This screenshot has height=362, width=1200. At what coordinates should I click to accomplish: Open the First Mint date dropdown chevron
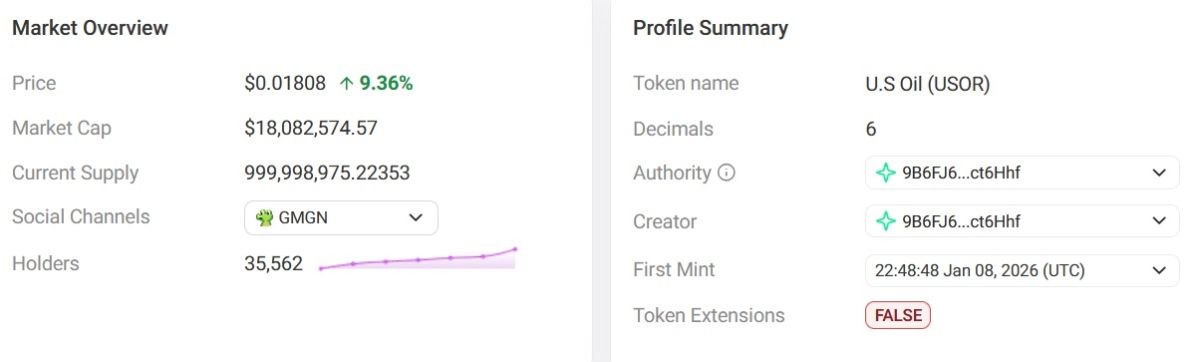click(x=1159, y=270)
